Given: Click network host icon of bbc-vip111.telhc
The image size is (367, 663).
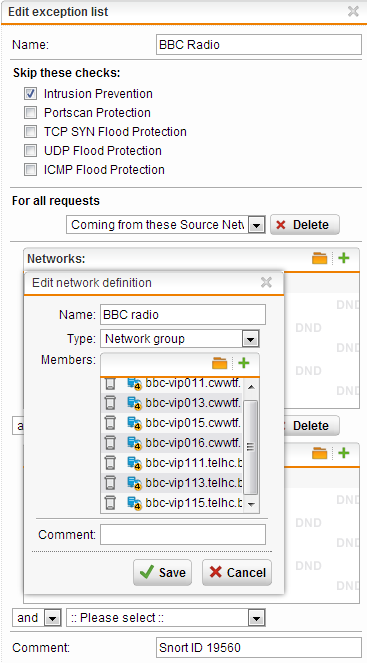Looking at the screenshot, I should click(x=134, y=463).
